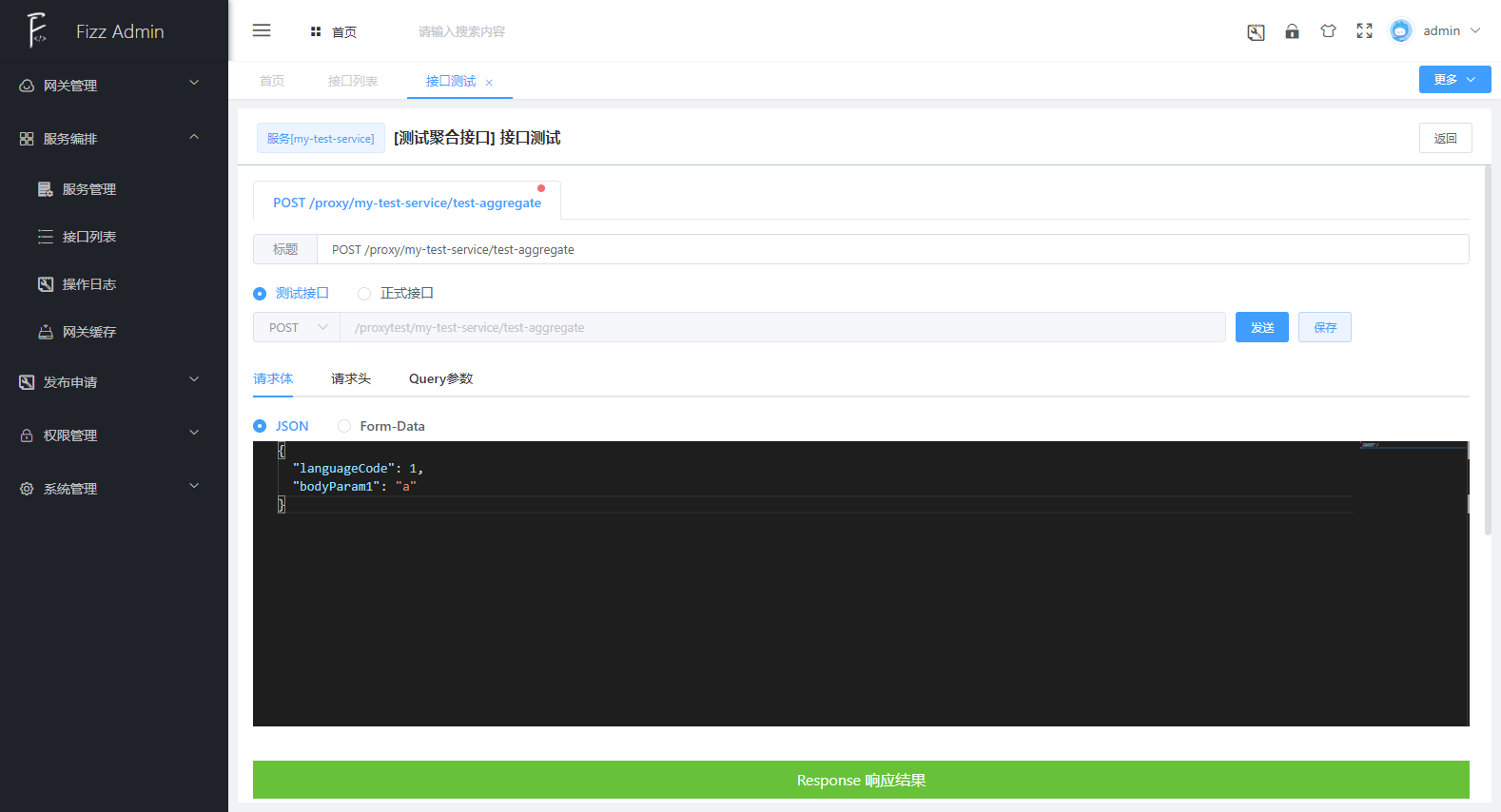The height and width of the screenshot is (812, 1501).
Task: Click the "bodyParam1" line in editor
Action: click(x=354, y=486)
